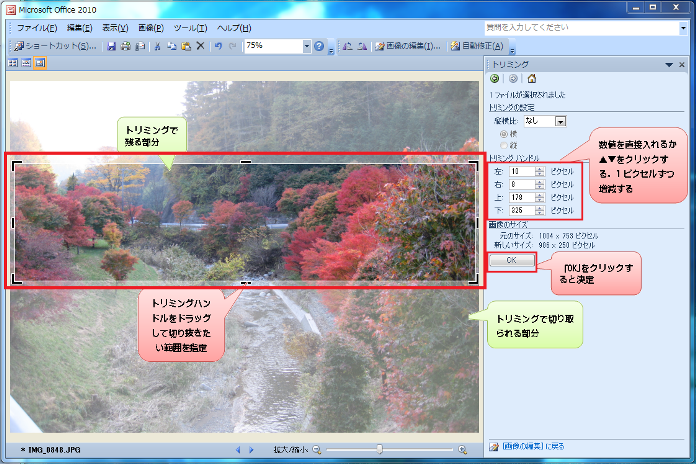Click the zoom slider thumb
Screen dimensions: 696x466
click(x=380, y=449)
